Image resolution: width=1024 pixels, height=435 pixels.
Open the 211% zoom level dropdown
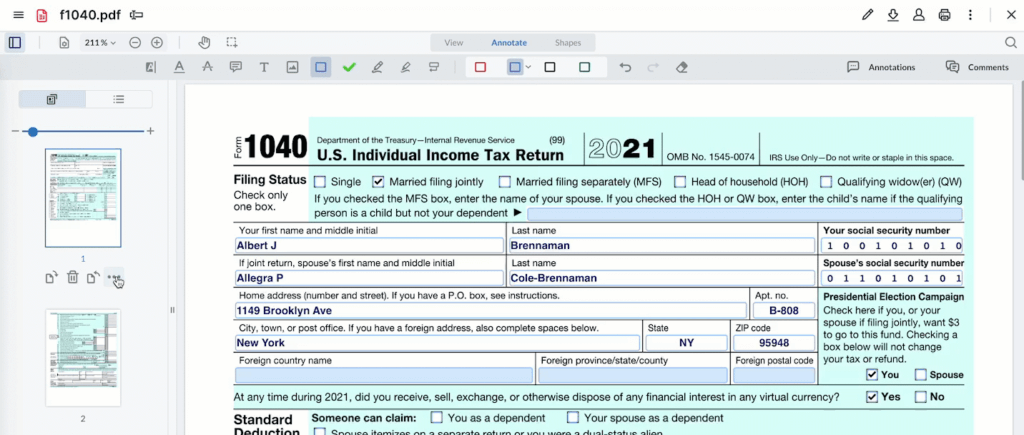point(101,42)
